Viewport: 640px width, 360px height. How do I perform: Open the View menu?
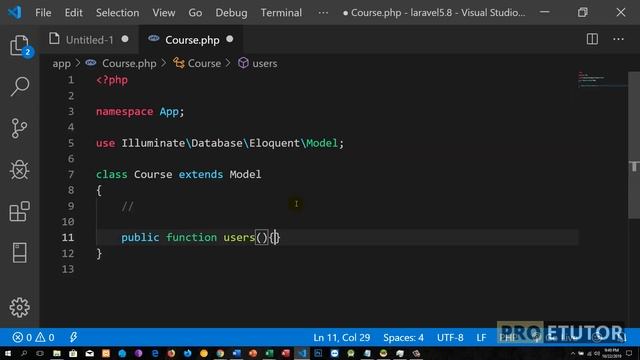164,13
